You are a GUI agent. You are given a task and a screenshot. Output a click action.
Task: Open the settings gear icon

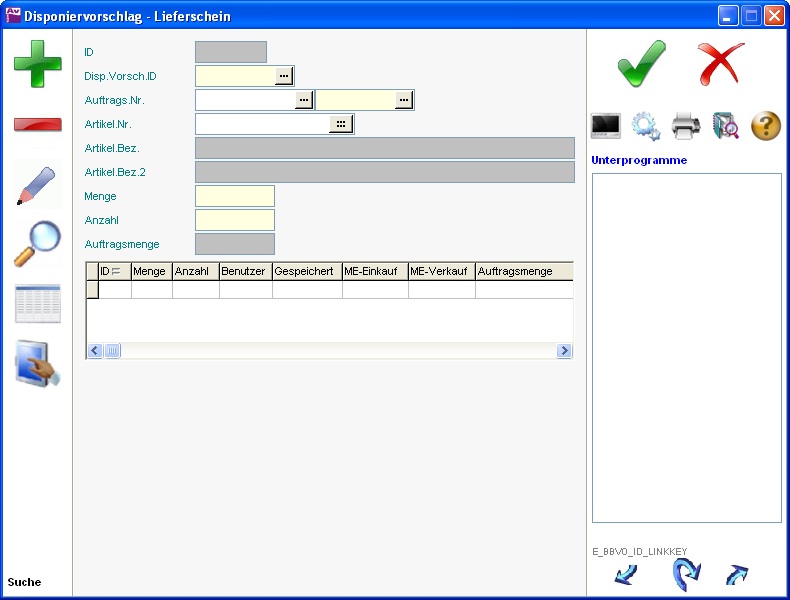click(x=646, y=126)
